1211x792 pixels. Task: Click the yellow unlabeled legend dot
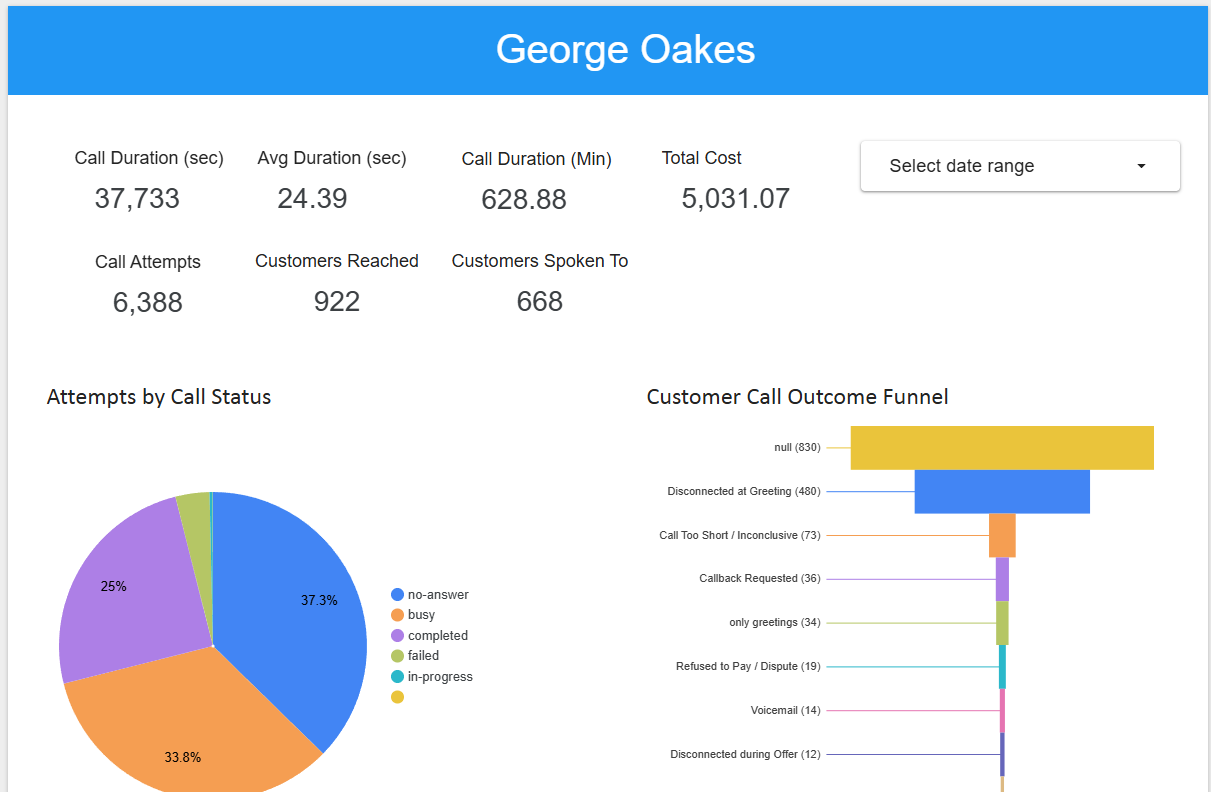click(x=397, y=697)
